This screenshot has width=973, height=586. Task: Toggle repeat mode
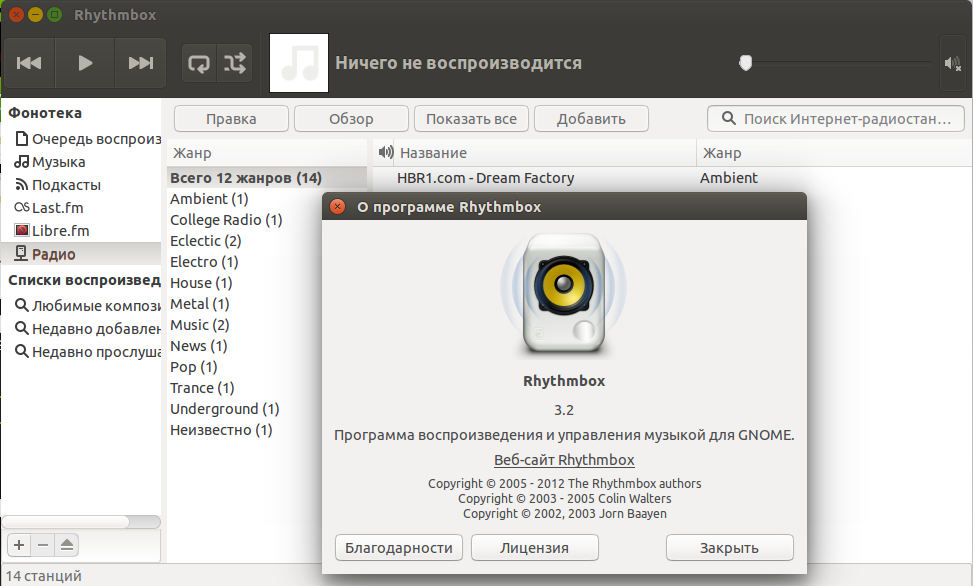pos(199,63)
